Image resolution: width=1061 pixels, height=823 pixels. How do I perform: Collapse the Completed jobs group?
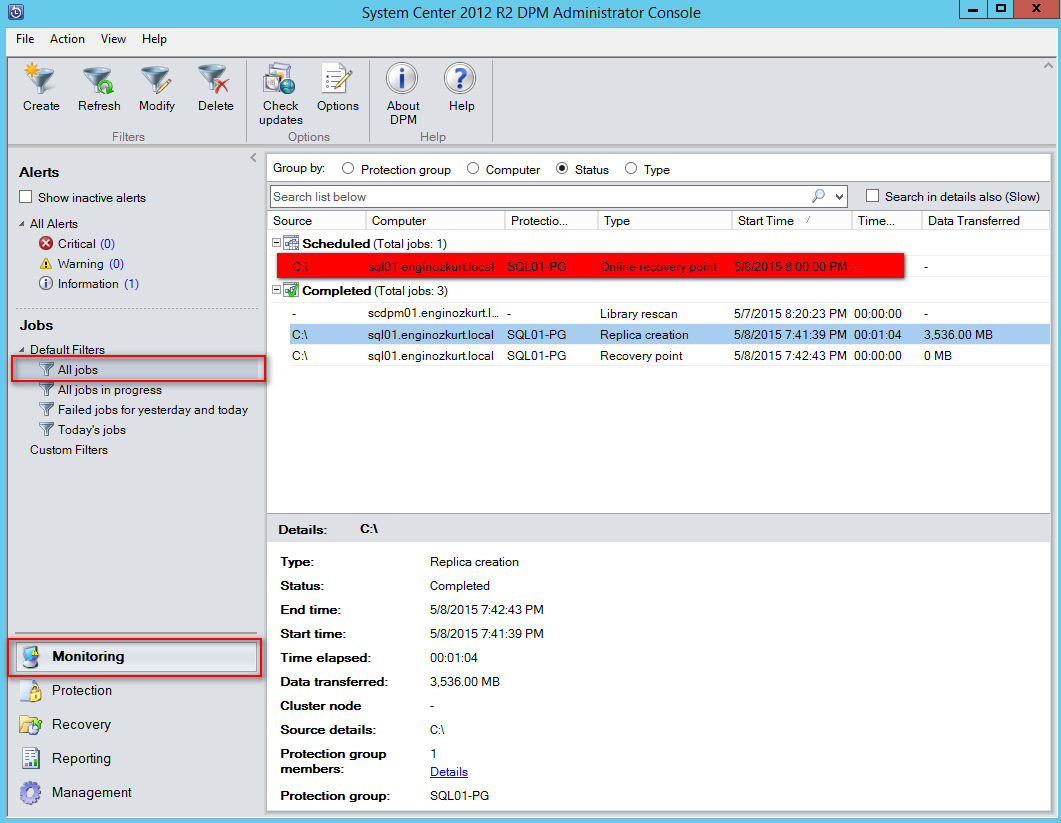276,290
